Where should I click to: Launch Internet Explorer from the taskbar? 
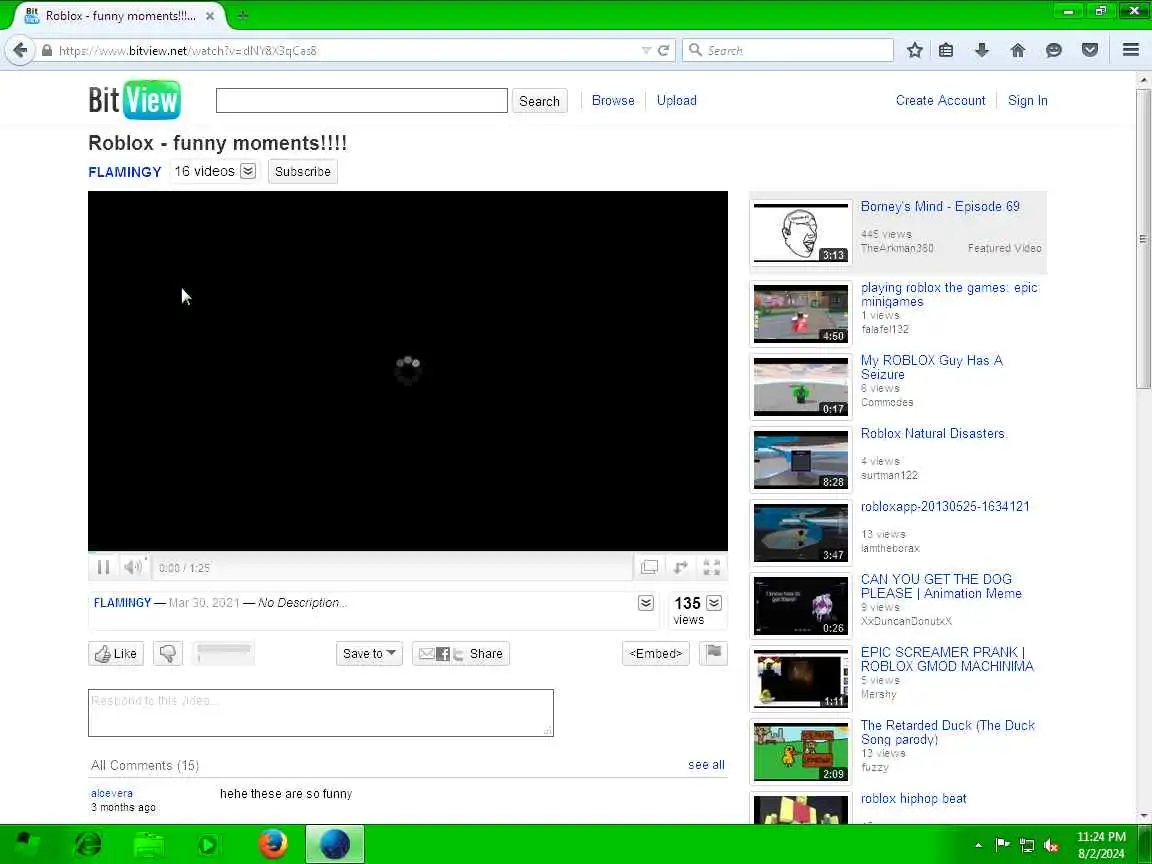88,844
